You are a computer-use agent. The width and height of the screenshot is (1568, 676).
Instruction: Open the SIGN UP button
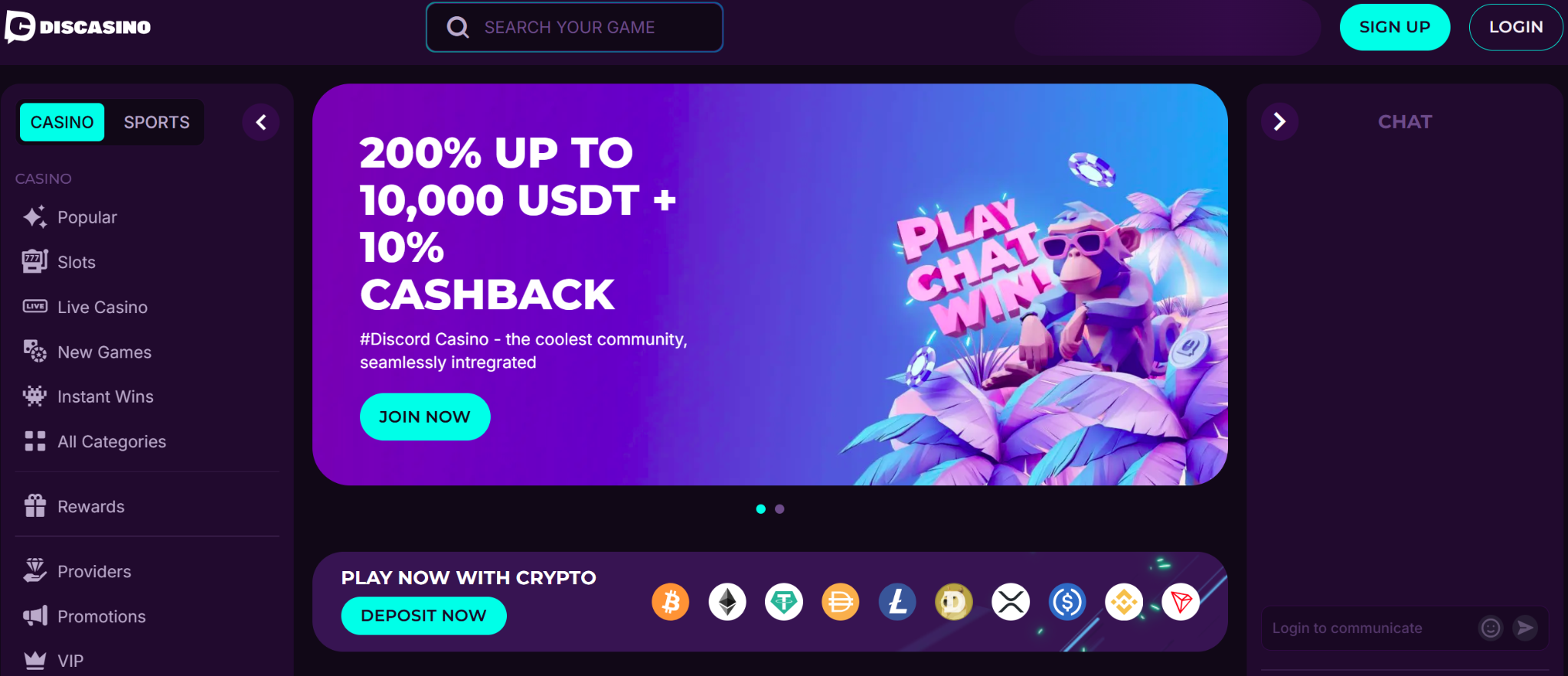[1395, 28]
